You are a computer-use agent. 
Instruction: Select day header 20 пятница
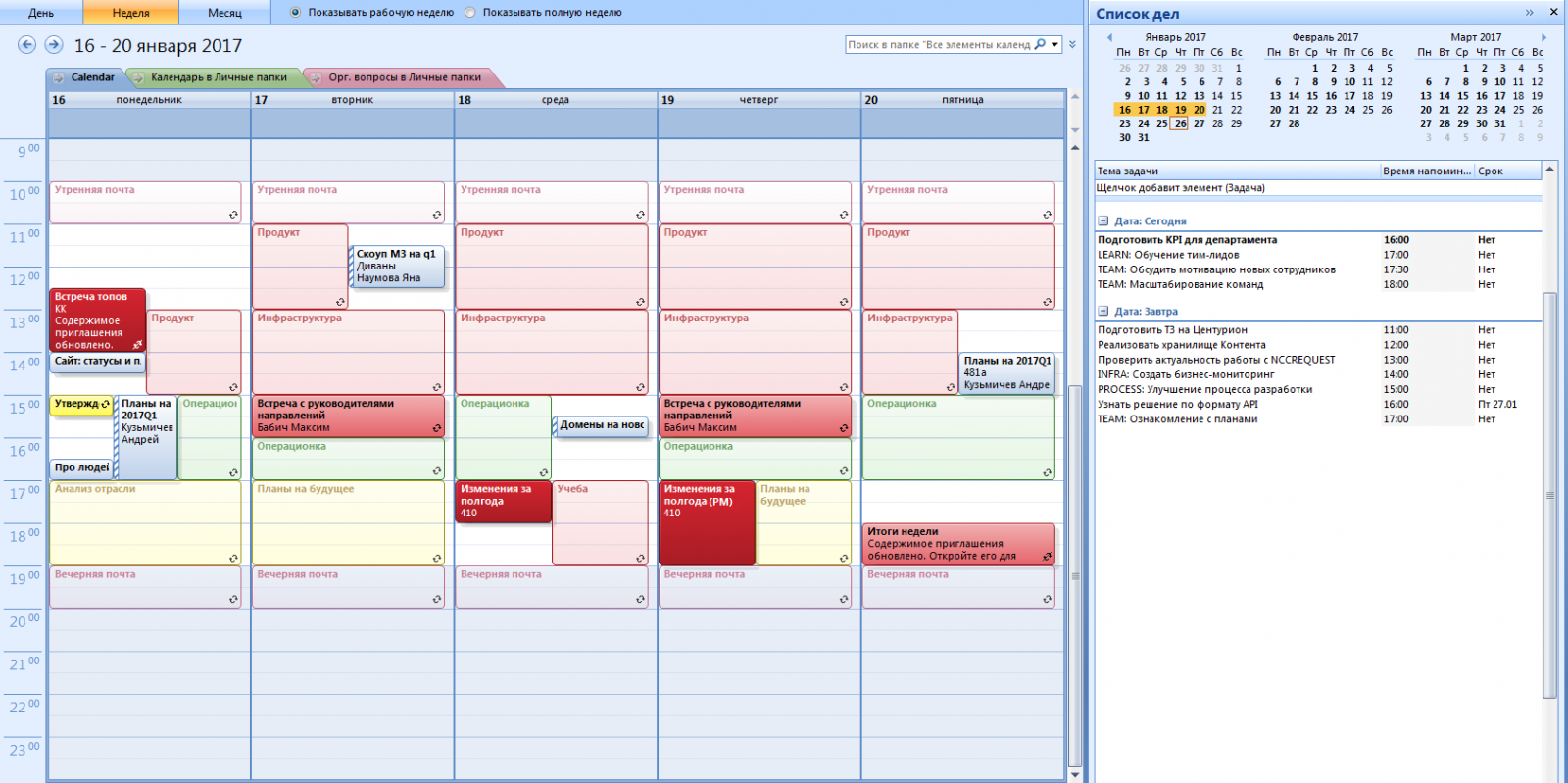(962, 100)
